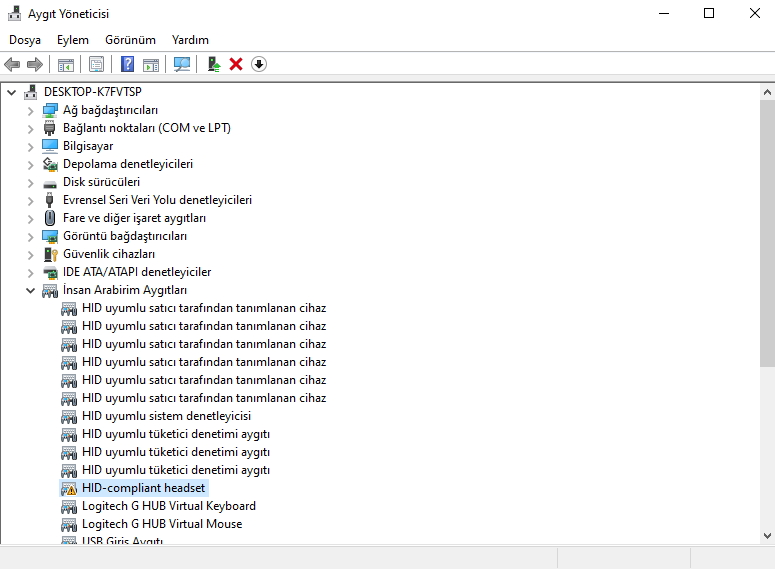
Task: Click the back arrow in the toolbar
Action: (12, 64)
